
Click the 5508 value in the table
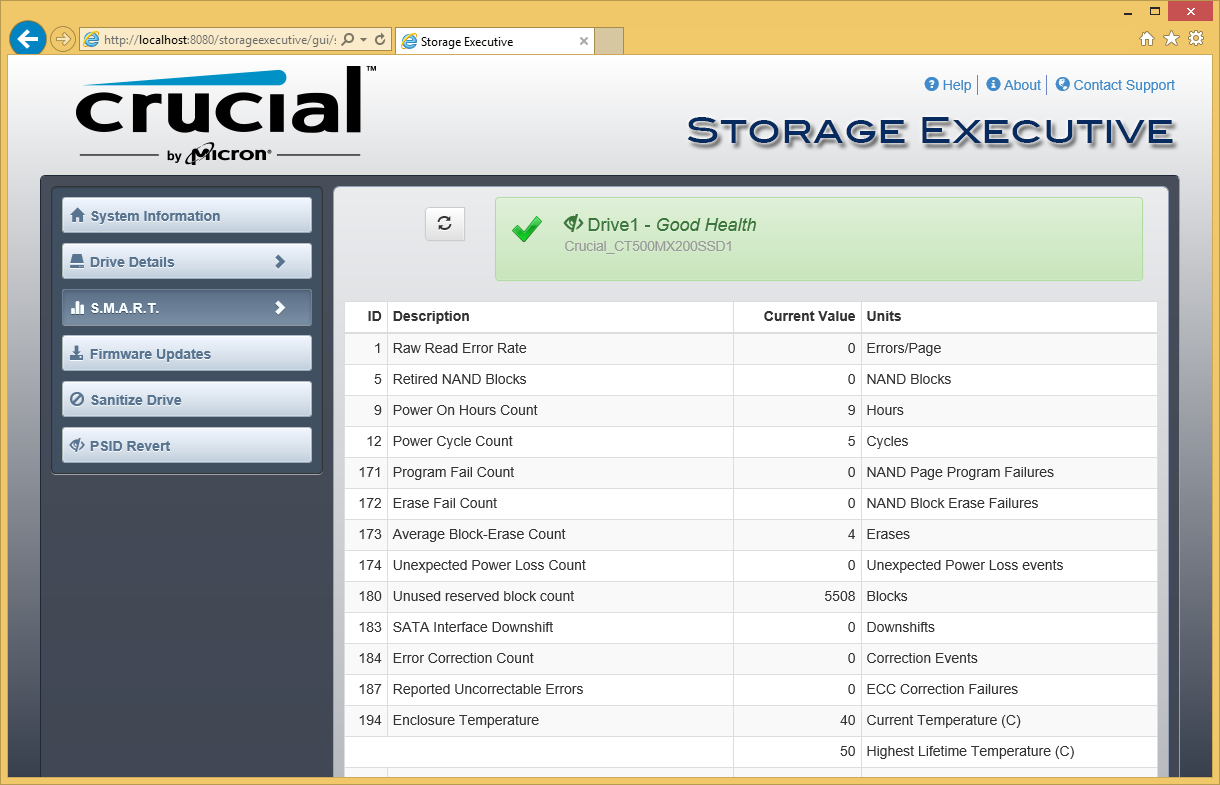[x=839, y=596]
